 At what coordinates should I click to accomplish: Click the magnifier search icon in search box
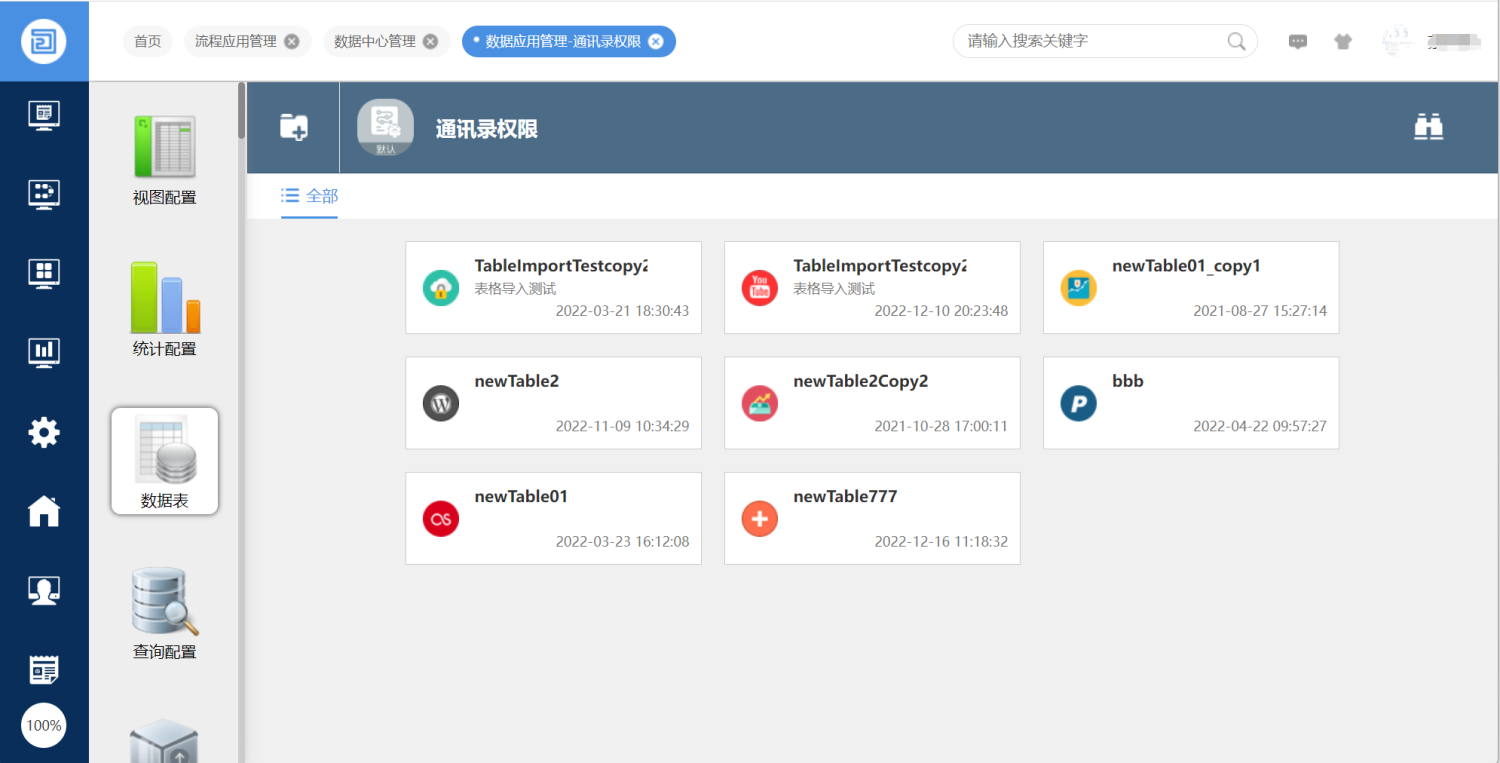1236,41
